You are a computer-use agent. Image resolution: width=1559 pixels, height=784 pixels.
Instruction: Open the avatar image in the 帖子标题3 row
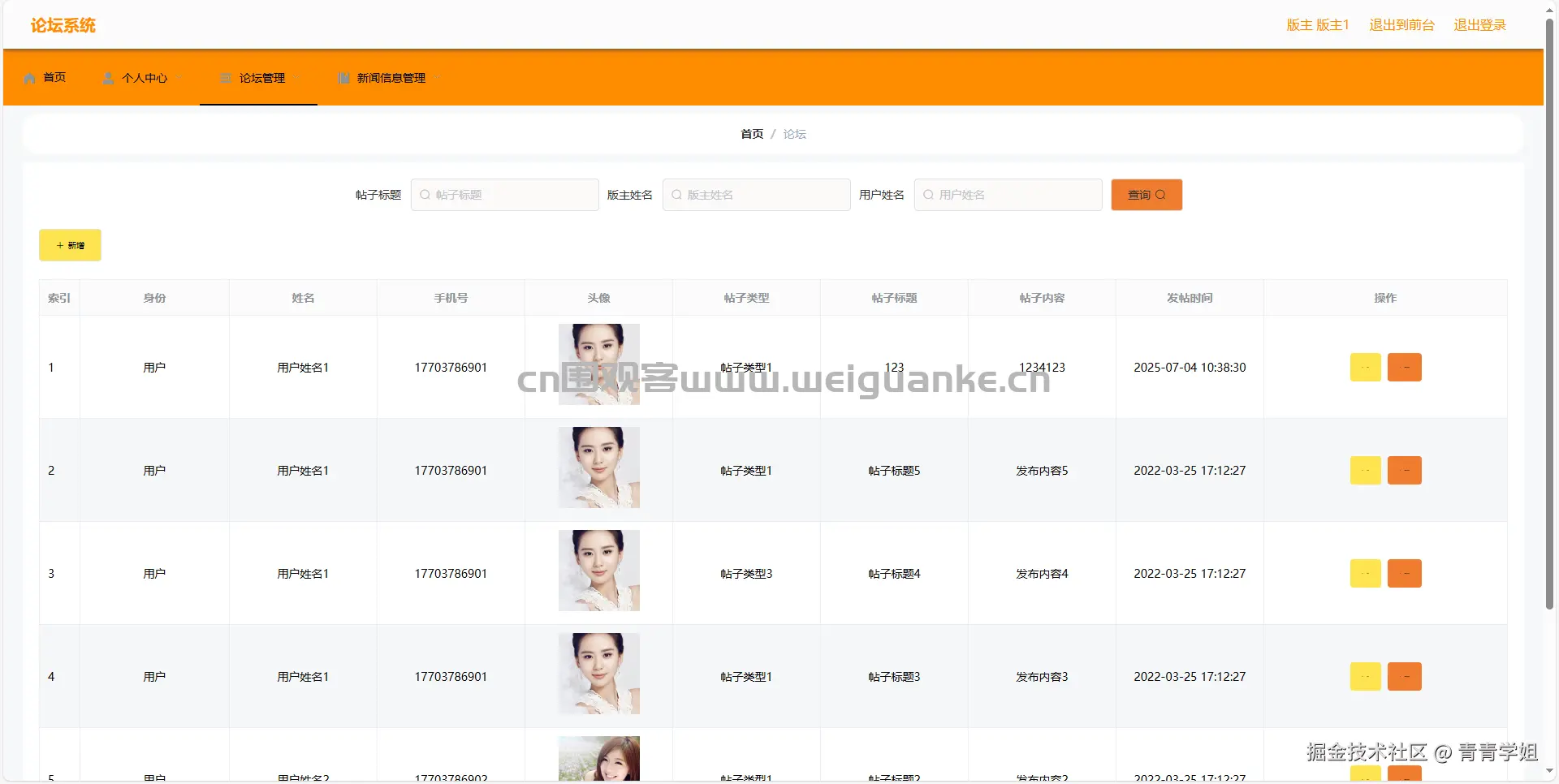pos(599,674)
